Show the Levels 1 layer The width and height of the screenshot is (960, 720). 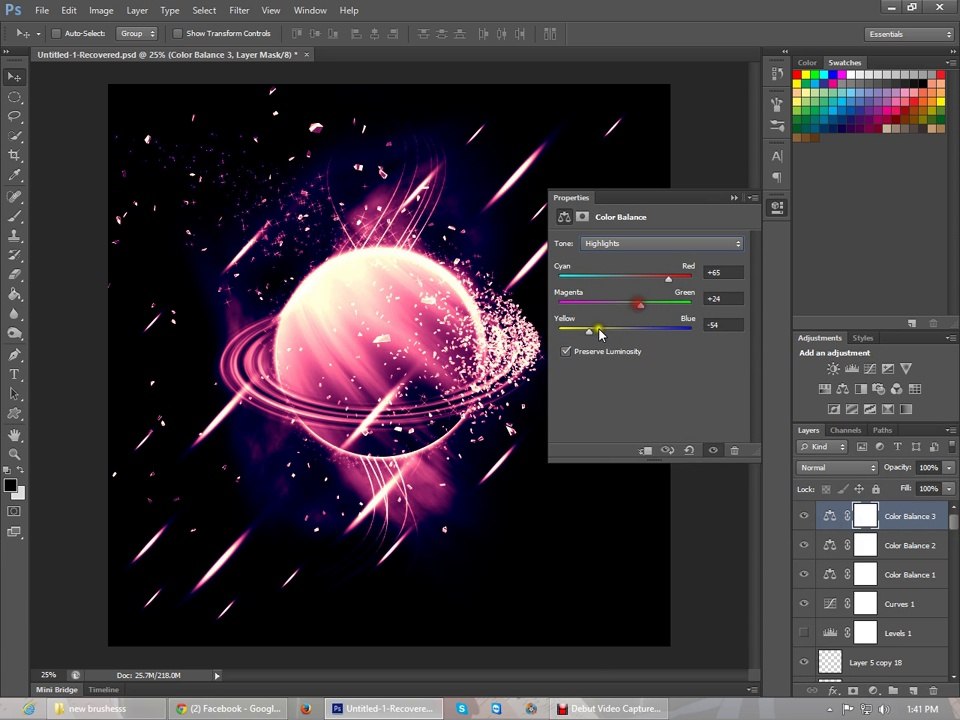click(x=804, y=633)
